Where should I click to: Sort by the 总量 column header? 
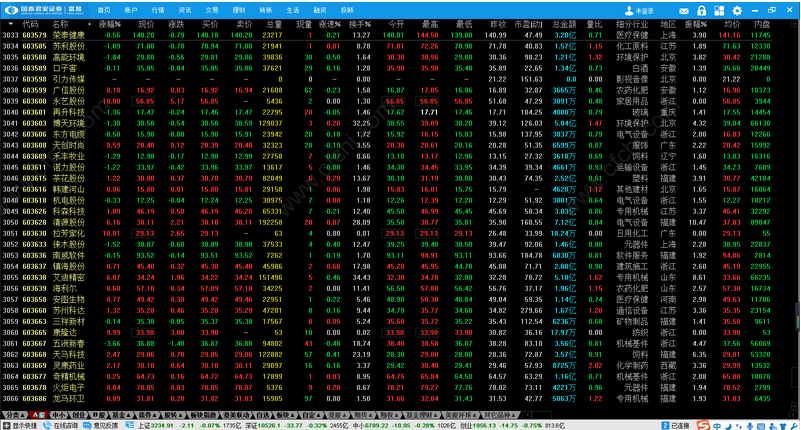[x=274, y=24]
